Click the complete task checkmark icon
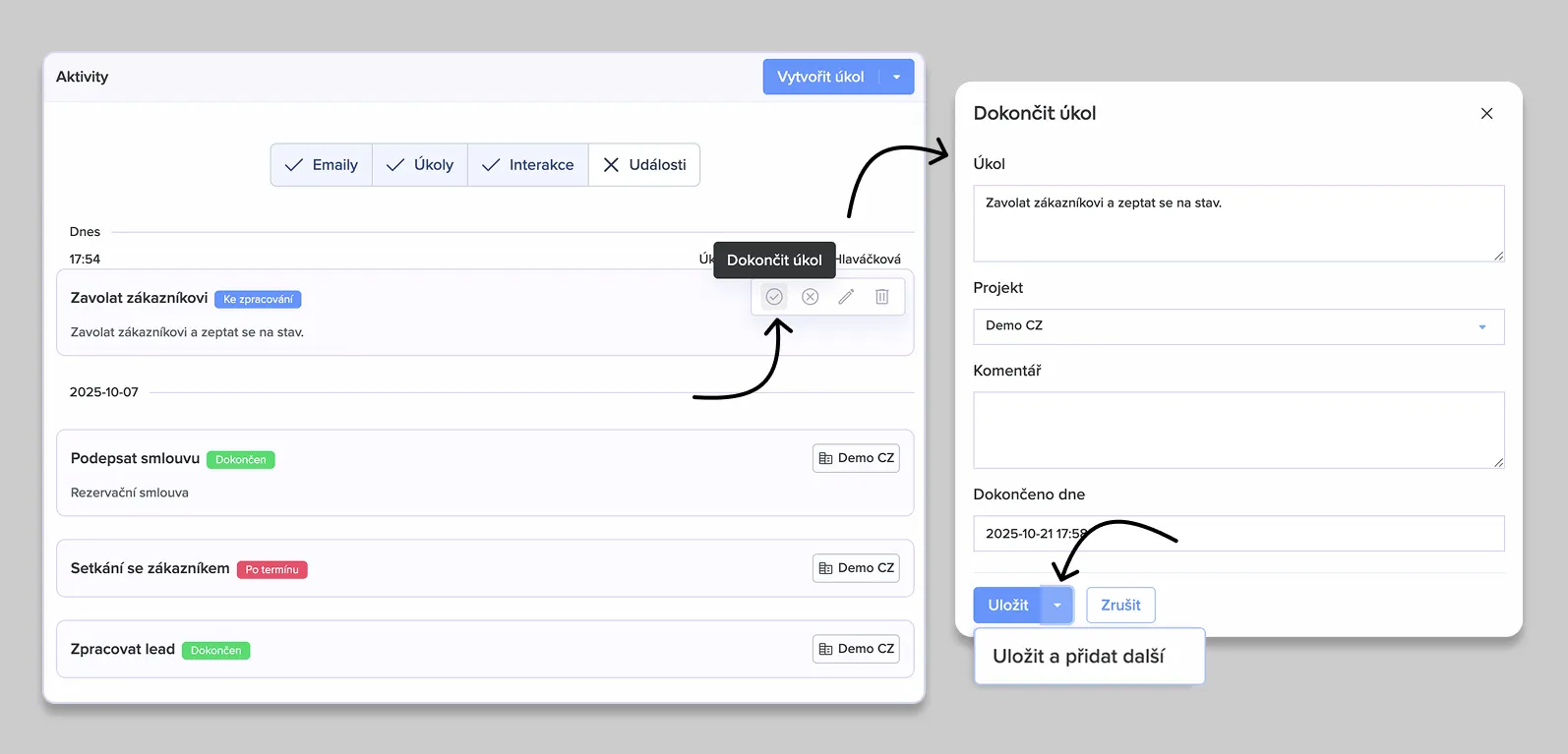Image resolution: width=1568 pixels, height=754 pixels. pyautogui.click(x=774, y=297)
